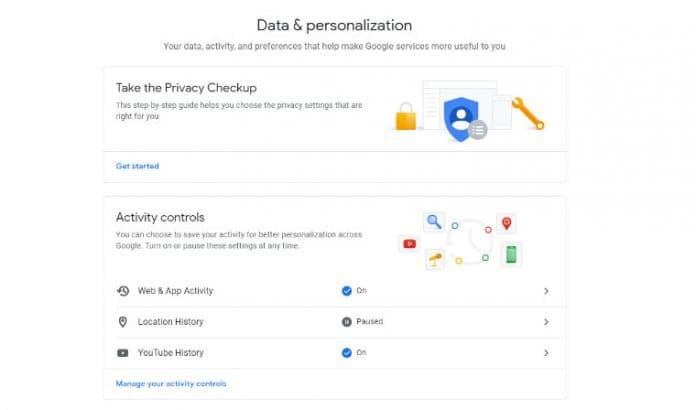Select the YouTube History row label
696x410 pixels.
pos(170,353)
